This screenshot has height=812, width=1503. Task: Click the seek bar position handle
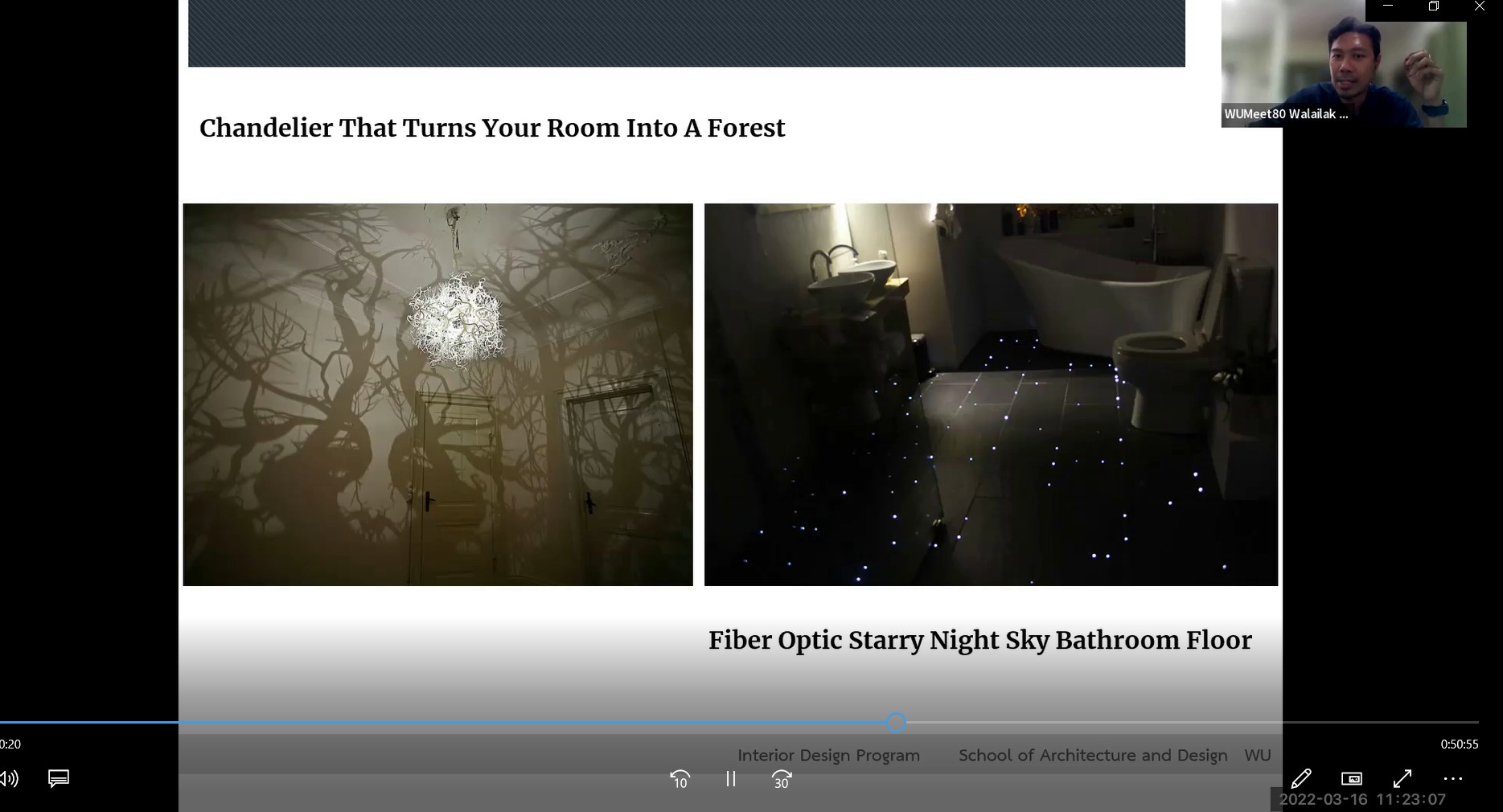click(896, 722)
